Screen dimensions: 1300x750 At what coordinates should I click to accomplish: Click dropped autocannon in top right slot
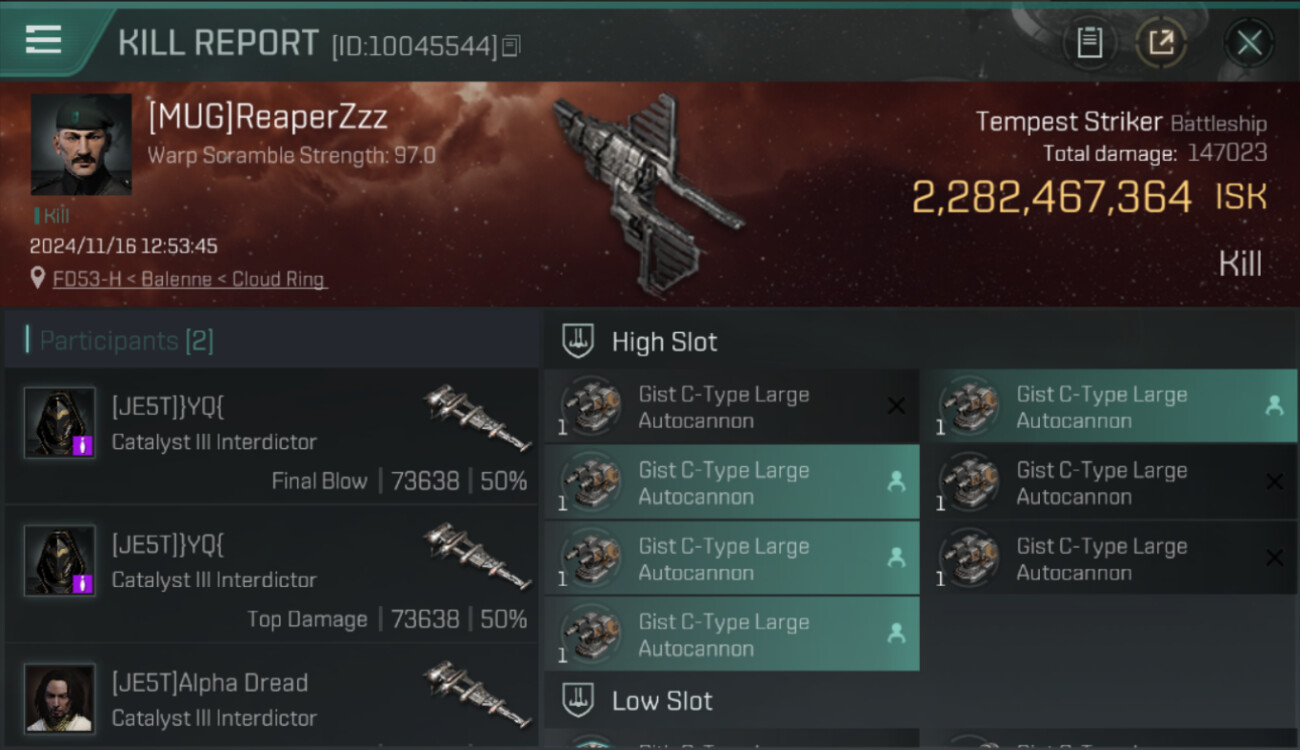coord(1108,407)
